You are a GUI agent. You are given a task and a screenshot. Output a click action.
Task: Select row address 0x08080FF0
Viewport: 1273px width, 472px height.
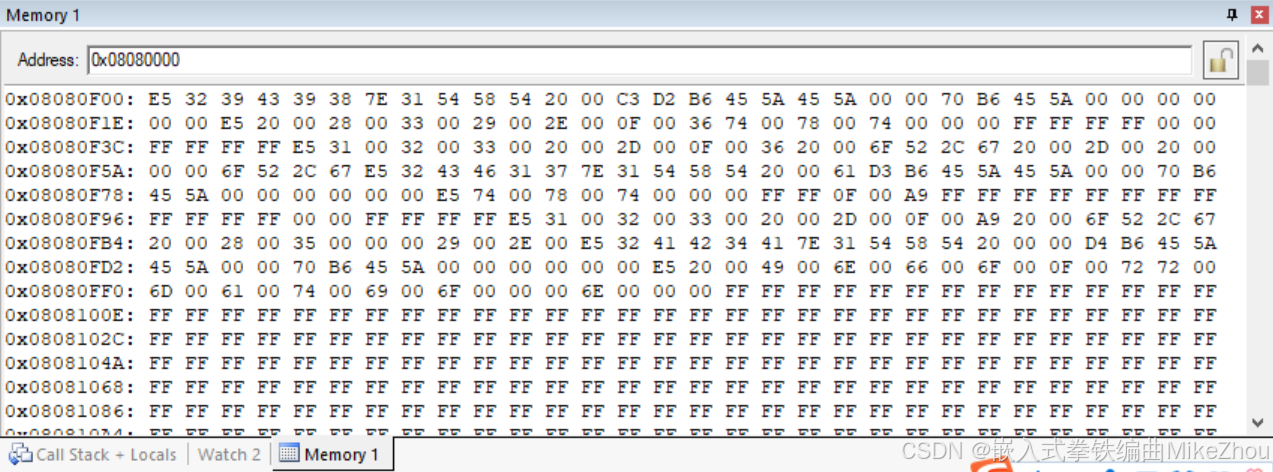[72, 291]
